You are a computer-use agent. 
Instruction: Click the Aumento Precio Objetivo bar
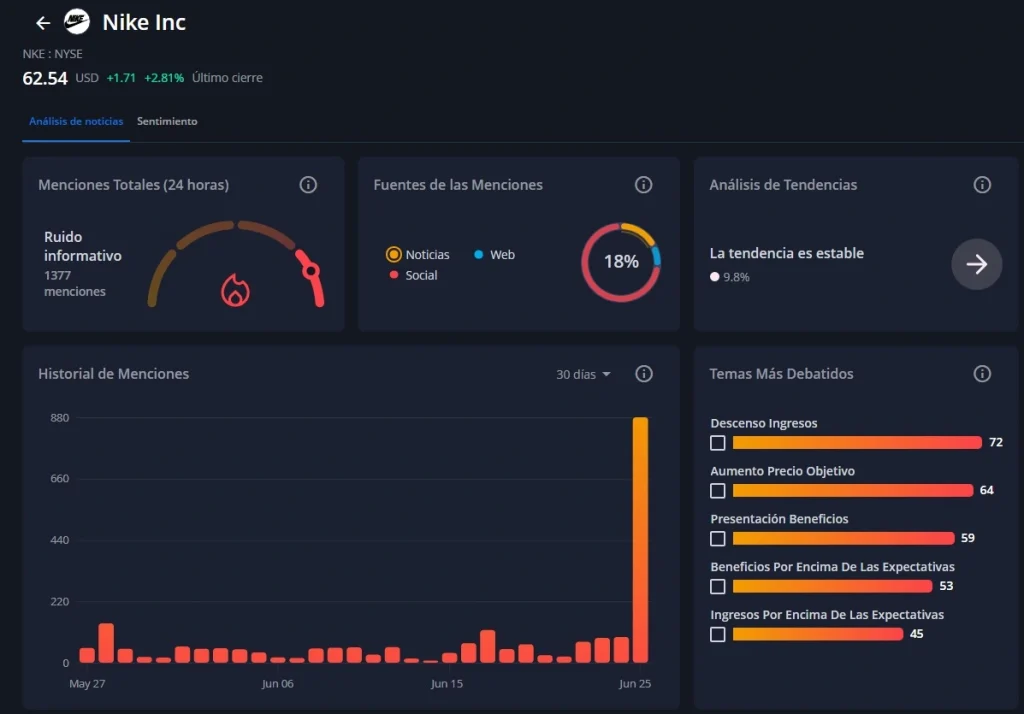pyautogui.click(x=853, y=491)
